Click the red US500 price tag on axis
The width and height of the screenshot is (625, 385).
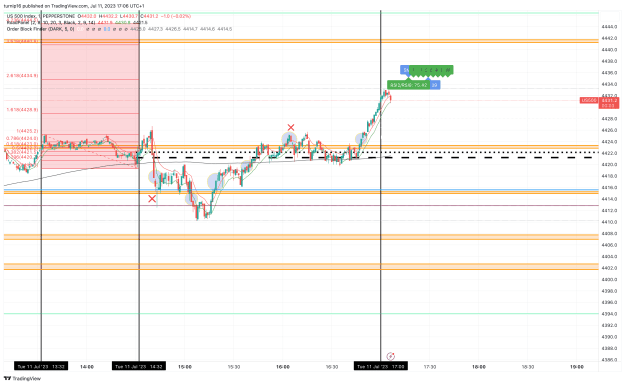pos(589,100)
